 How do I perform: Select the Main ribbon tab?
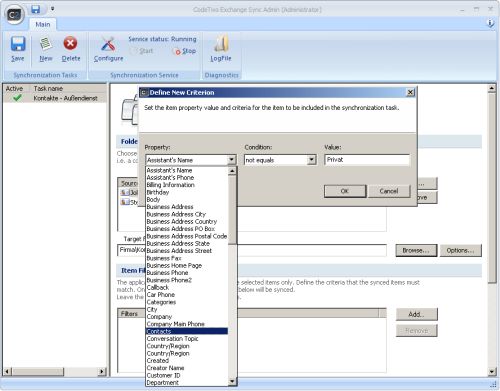(43, 24)
